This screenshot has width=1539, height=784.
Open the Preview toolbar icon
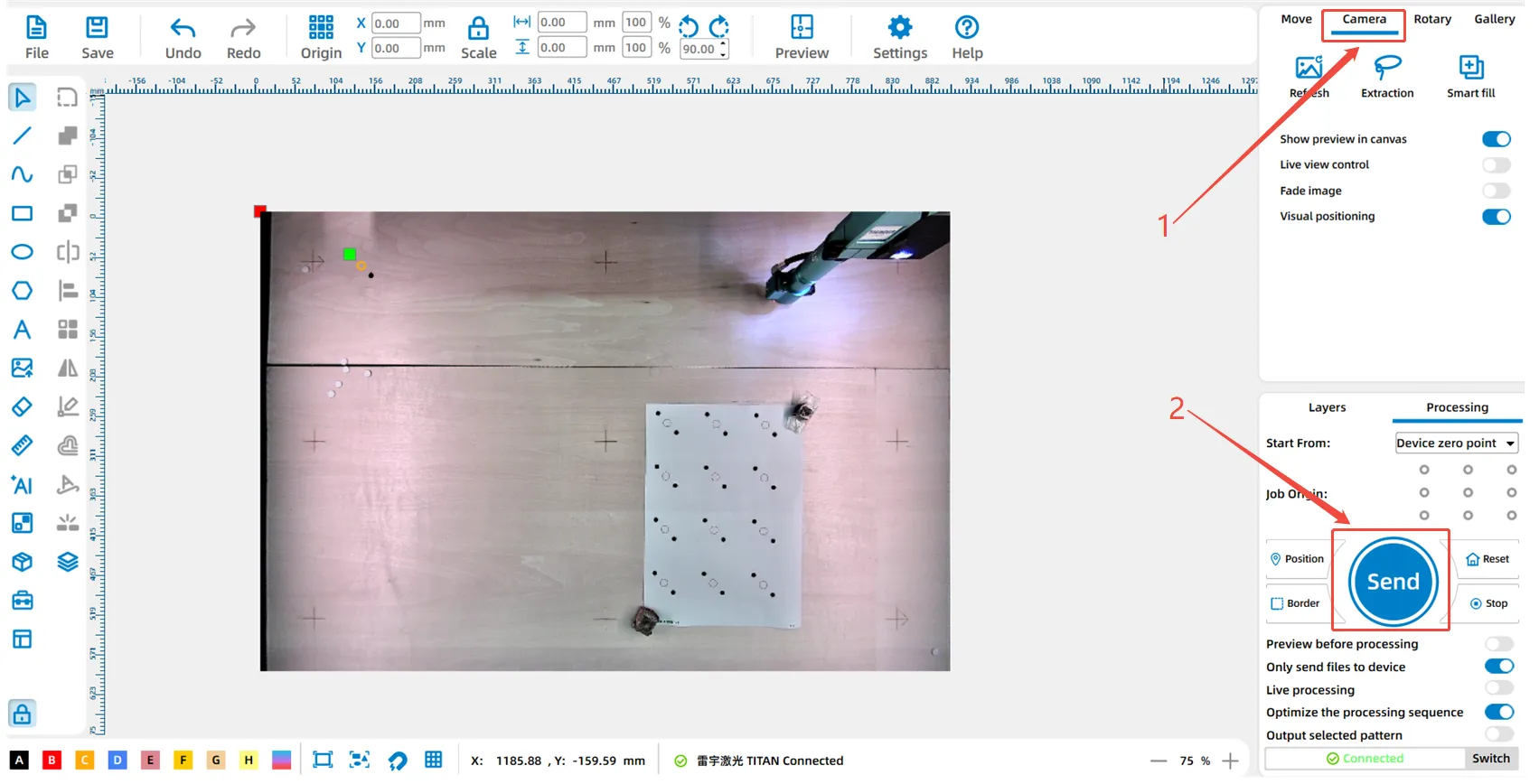click(801, 28)
